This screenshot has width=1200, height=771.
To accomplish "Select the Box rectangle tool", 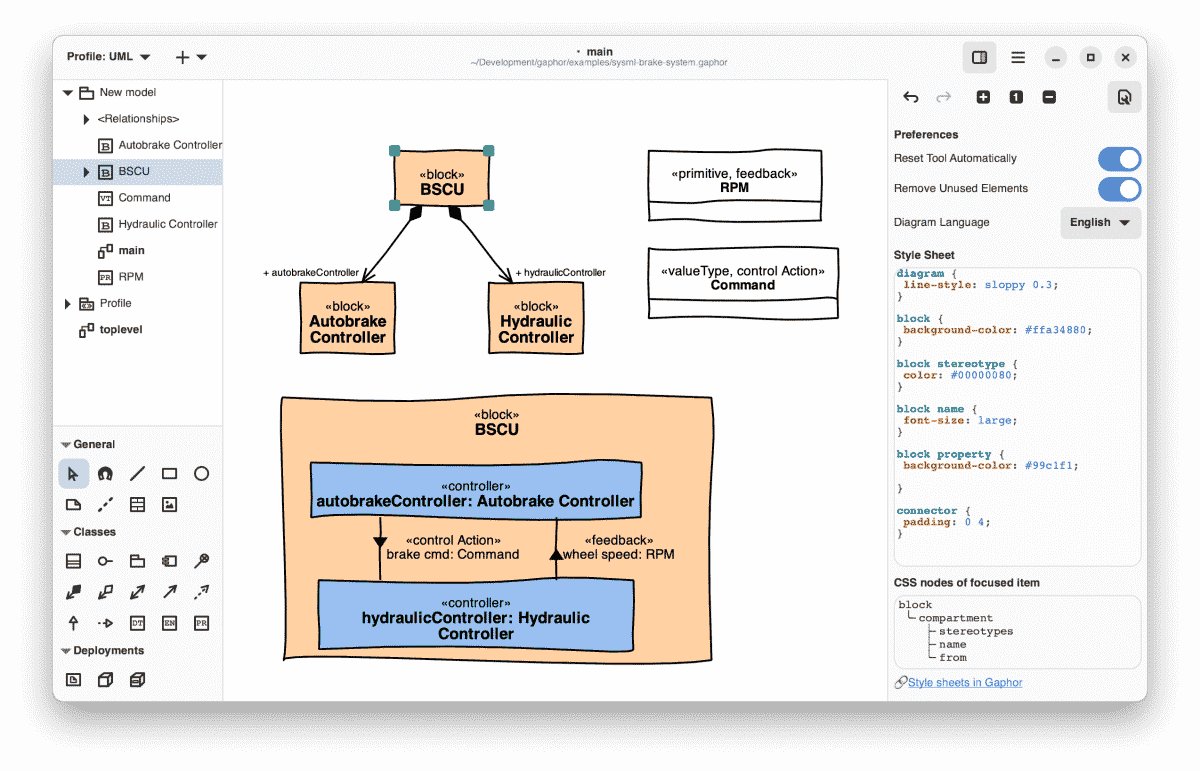I will click(169, 474).
